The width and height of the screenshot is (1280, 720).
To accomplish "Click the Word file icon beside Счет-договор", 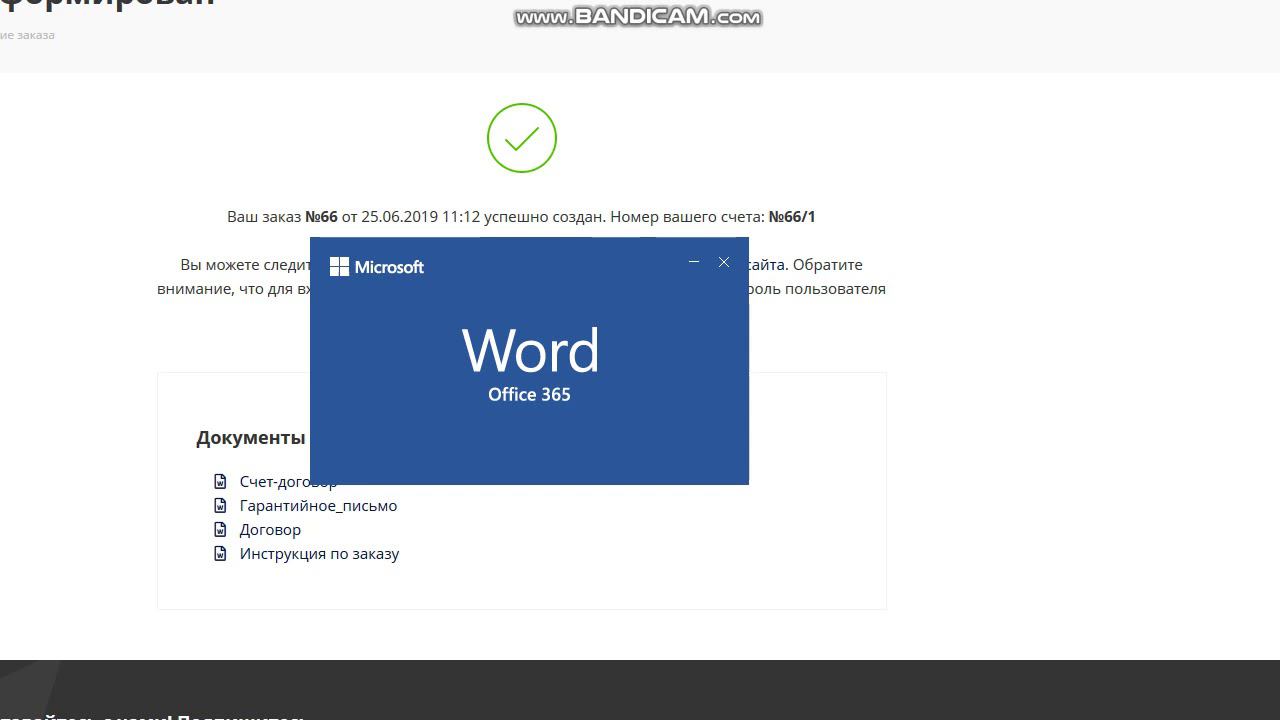I will [220, 482].
